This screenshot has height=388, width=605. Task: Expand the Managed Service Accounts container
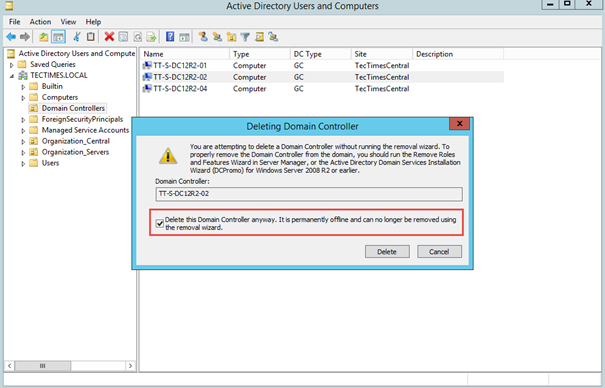pos(23,131)
